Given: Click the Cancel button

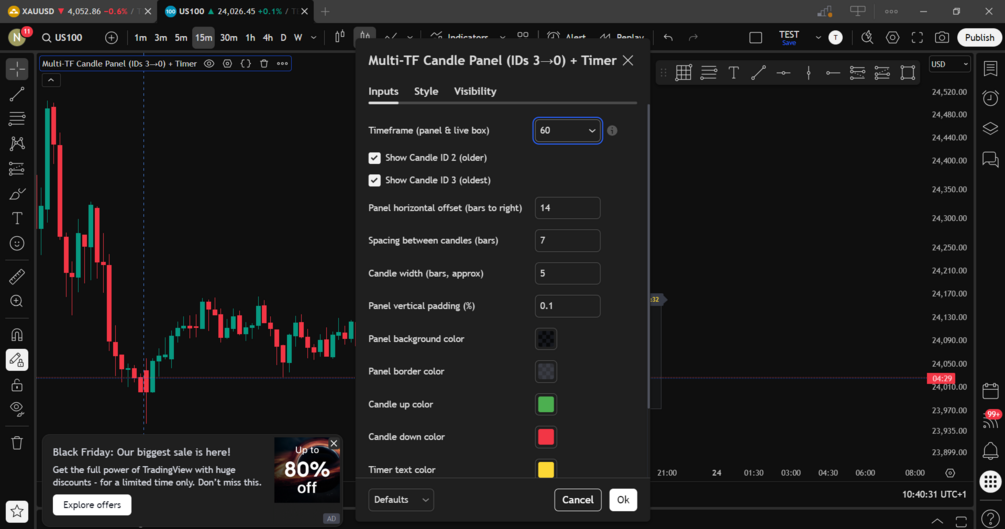Looking at the screenshot, I should tap(577, 500).
